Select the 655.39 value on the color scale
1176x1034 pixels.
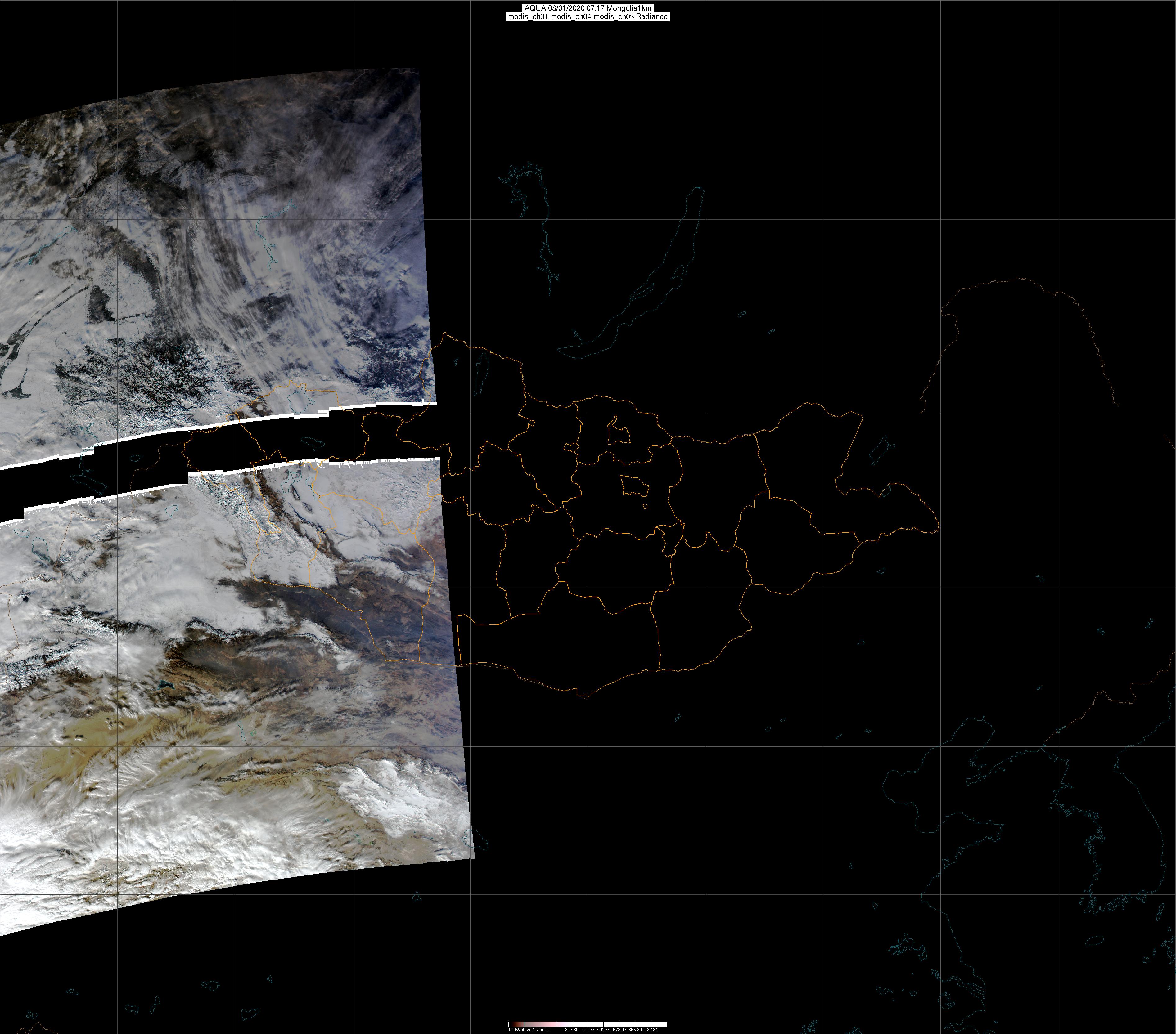635,1029
